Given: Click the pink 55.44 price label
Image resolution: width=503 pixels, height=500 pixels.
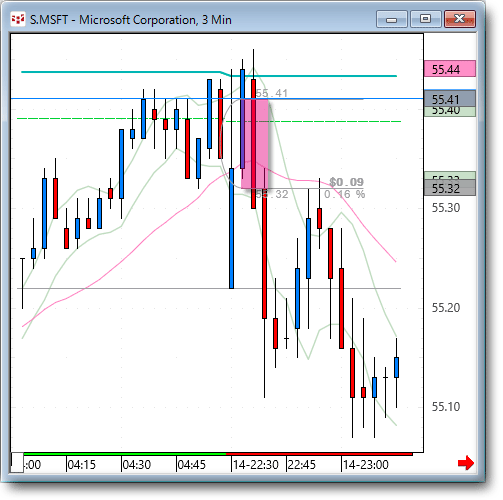Looking at the screenshot, I should (450, 69).
